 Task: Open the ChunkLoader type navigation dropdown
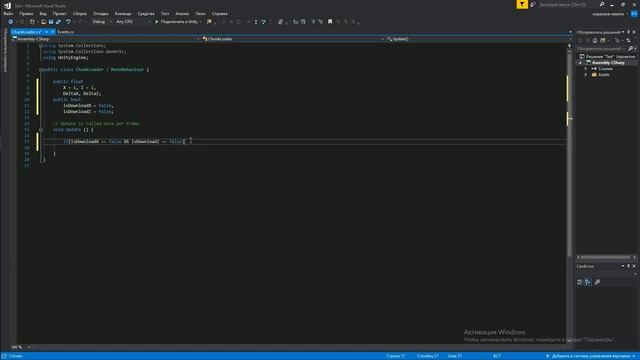click(x=293, y=39)
